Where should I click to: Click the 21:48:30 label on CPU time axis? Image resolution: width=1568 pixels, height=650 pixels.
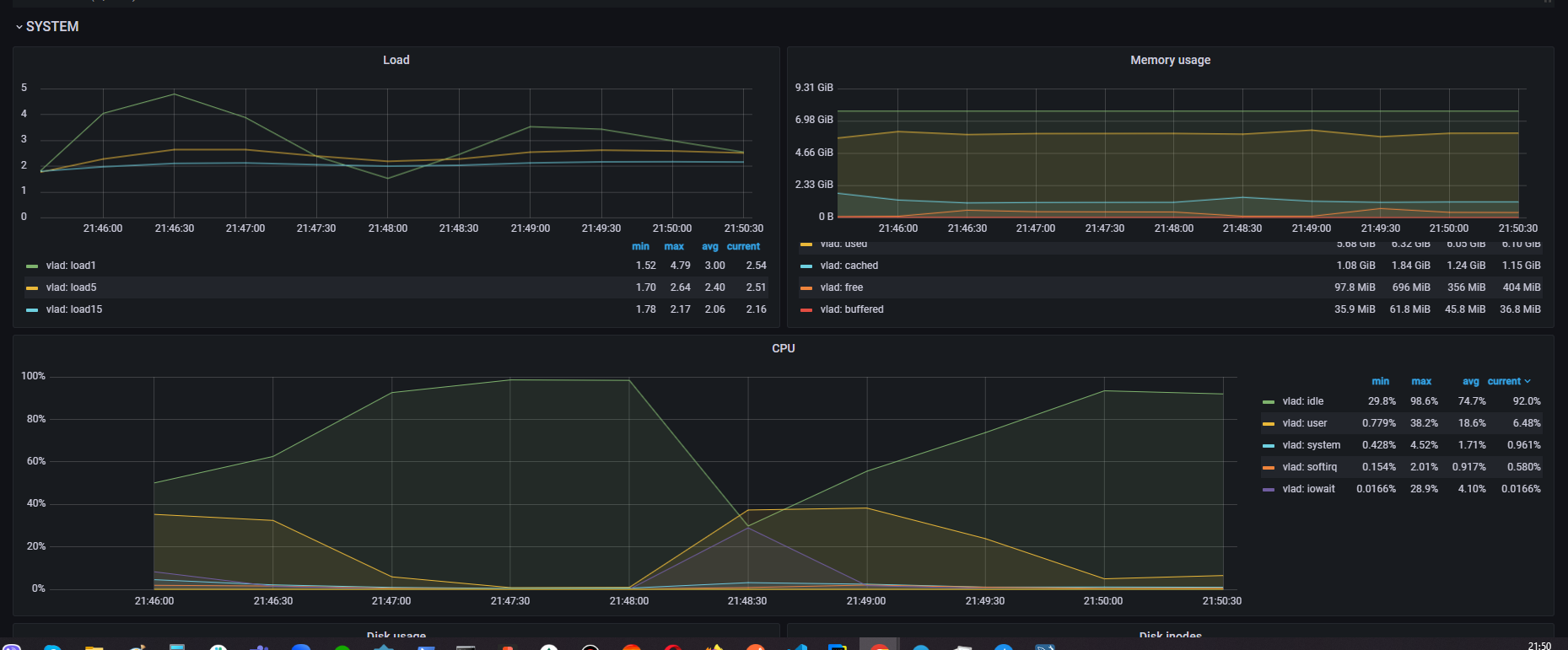[x=747, y=601]
